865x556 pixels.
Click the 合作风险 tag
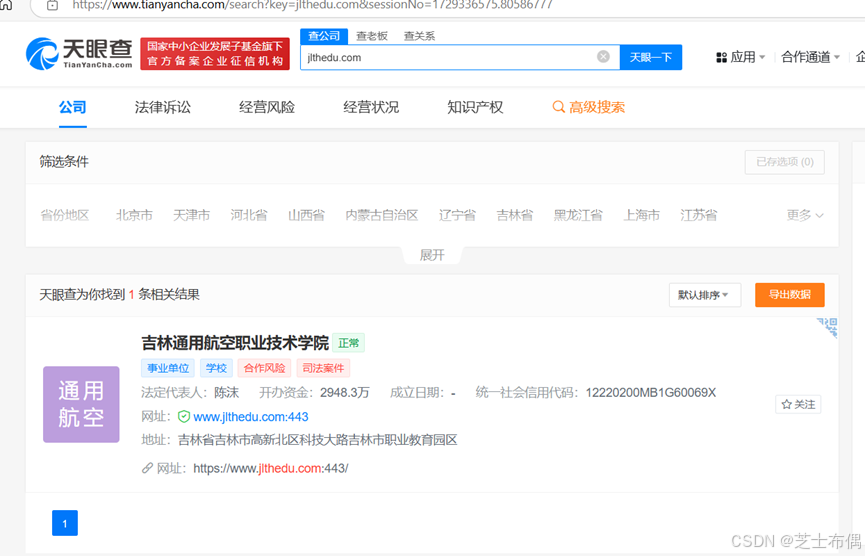(x=264, y=368)
